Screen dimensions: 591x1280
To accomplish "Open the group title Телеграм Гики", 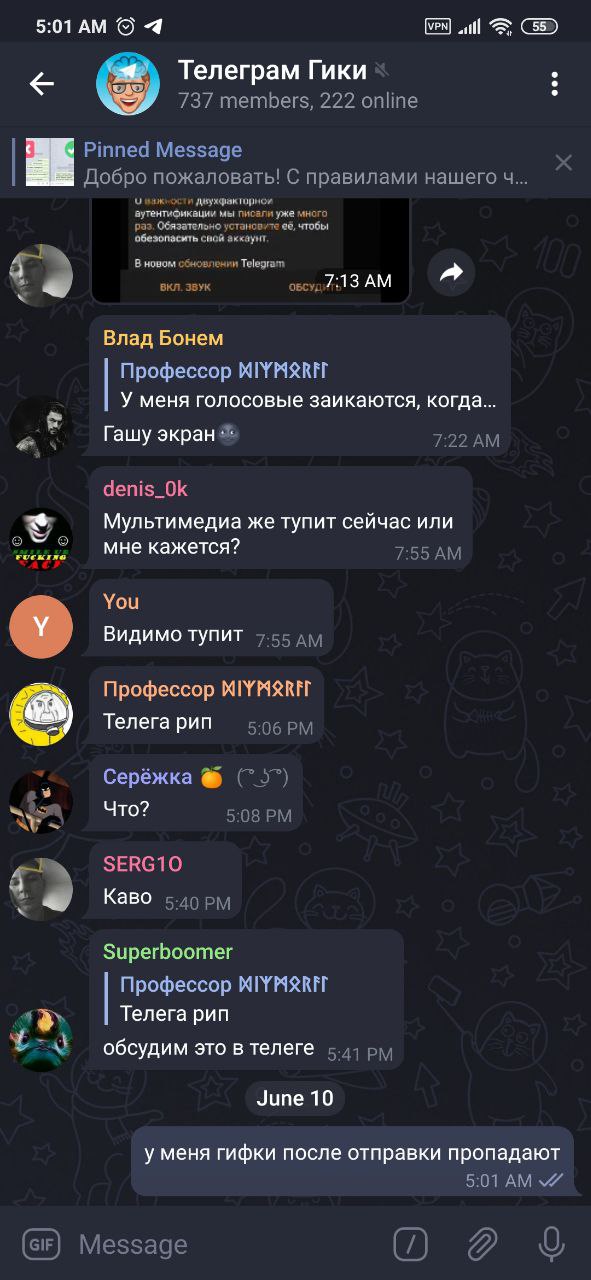I will pos(272,70).
